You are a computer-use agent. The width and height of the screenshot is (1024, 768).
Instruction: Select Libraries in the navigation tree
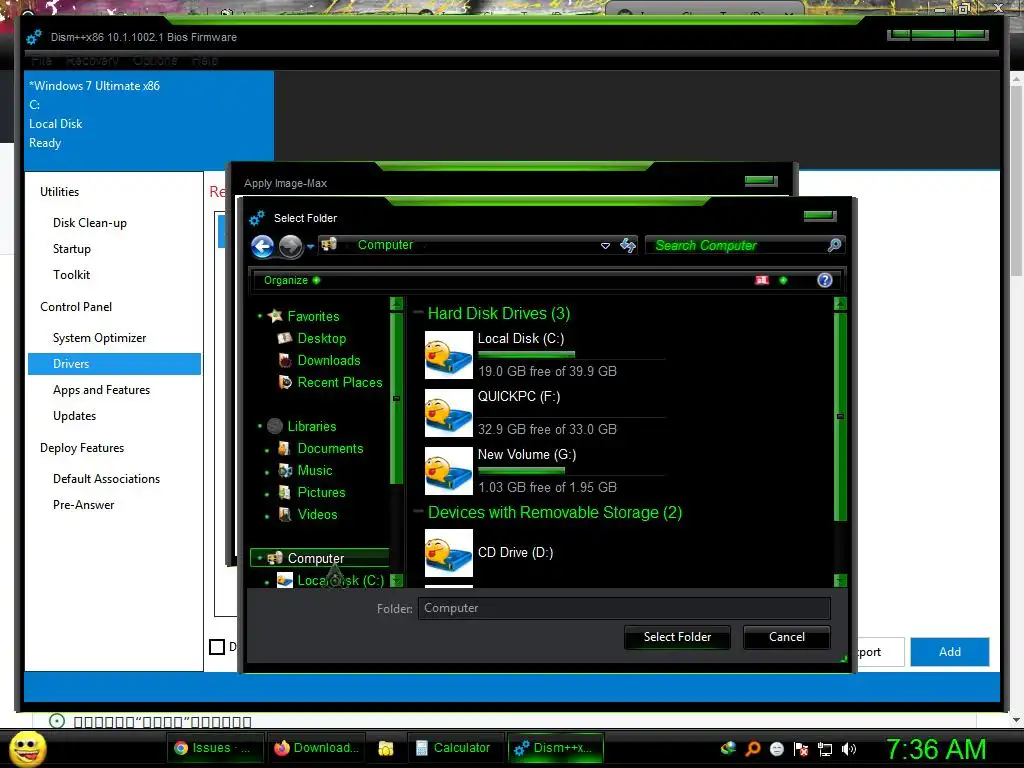coord(312,426)
